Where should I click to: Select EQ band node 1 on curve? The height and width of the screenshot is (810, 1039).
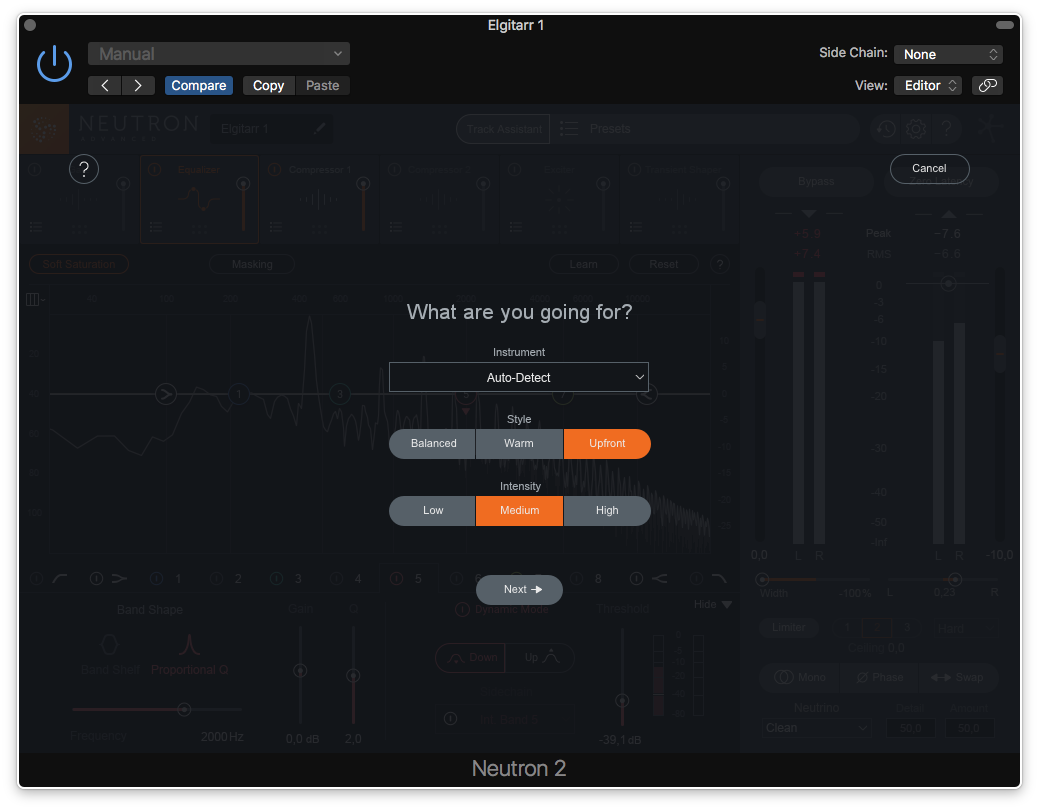239,394
